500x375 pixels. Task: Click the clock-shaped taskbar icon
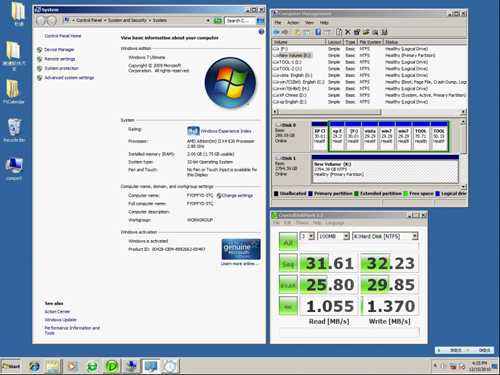170,366
